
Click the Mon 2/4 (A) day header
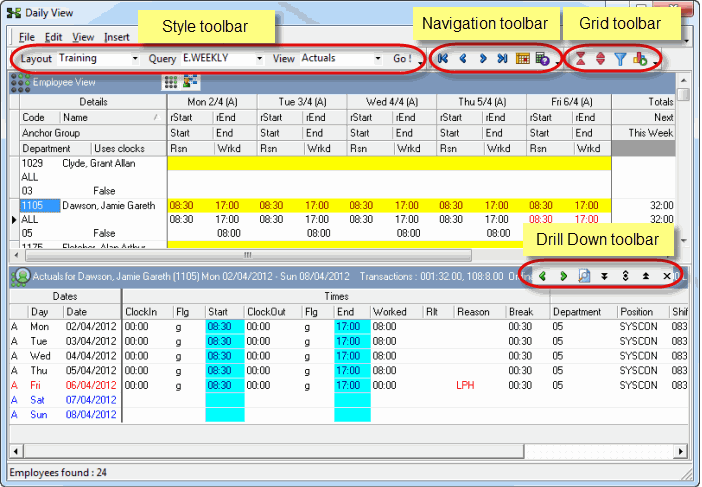[x=212, y=102]
